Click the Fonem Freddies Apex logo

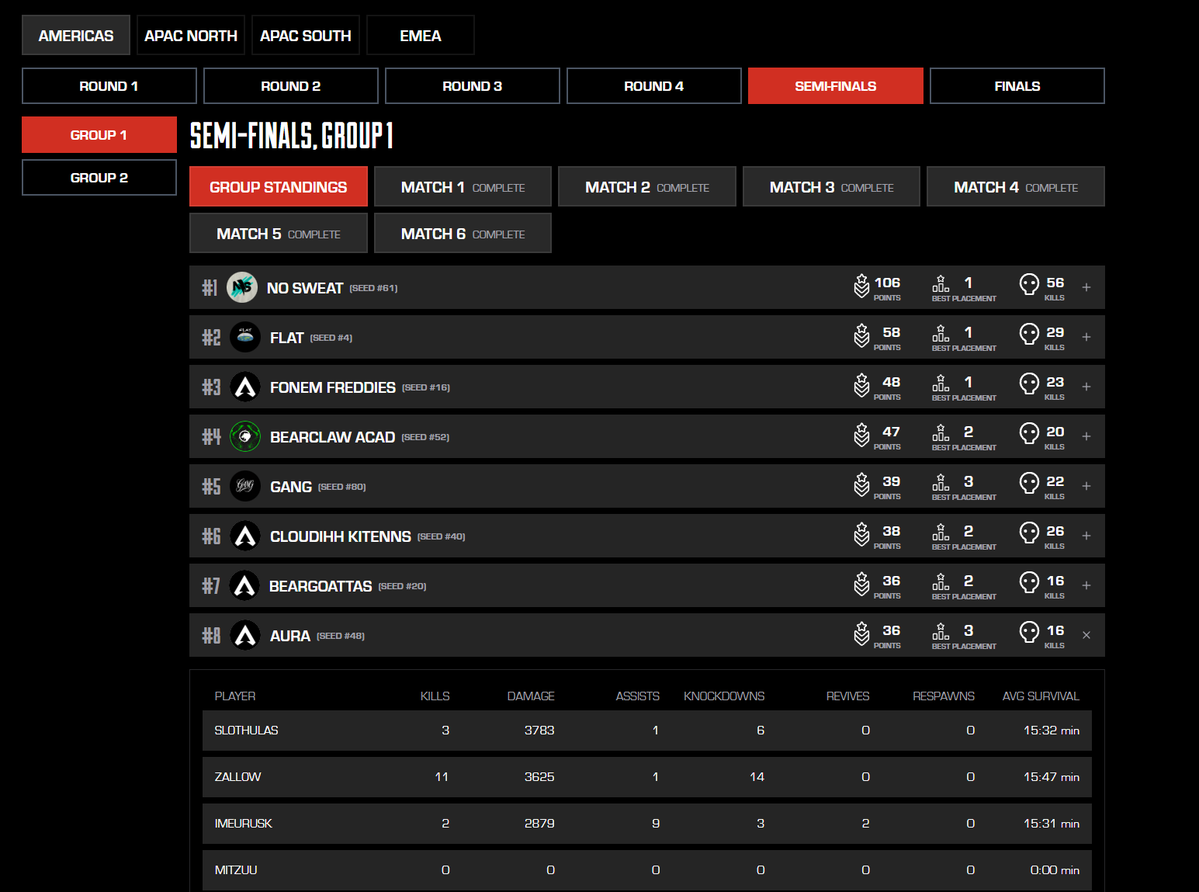tap(245, 387)
